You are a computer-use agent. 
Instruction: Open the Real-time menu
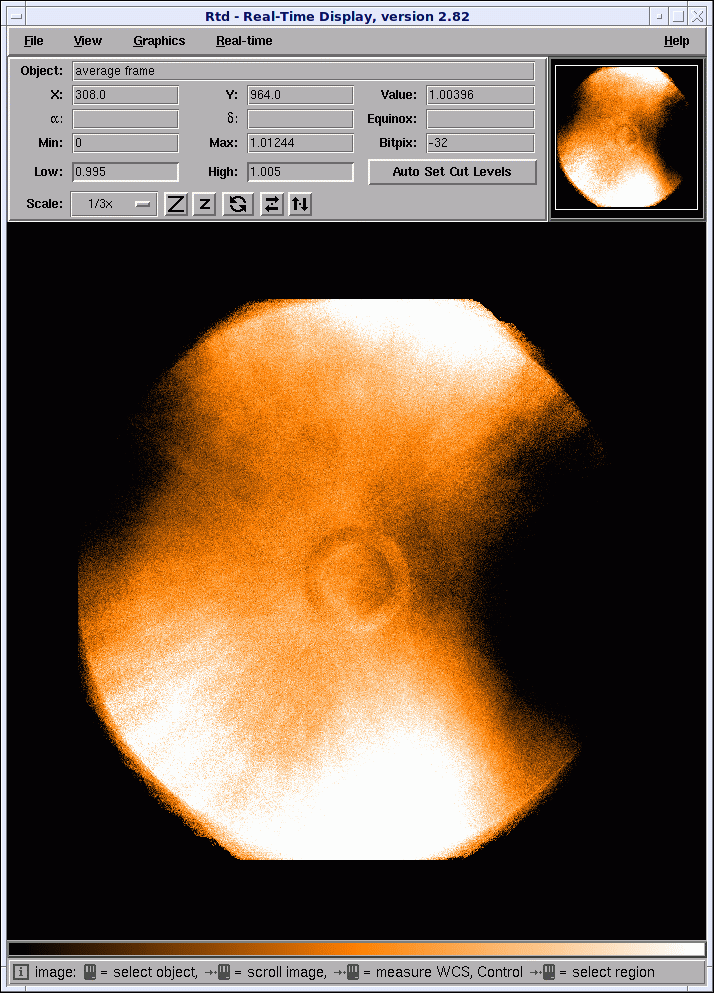[x=244, y=41]
